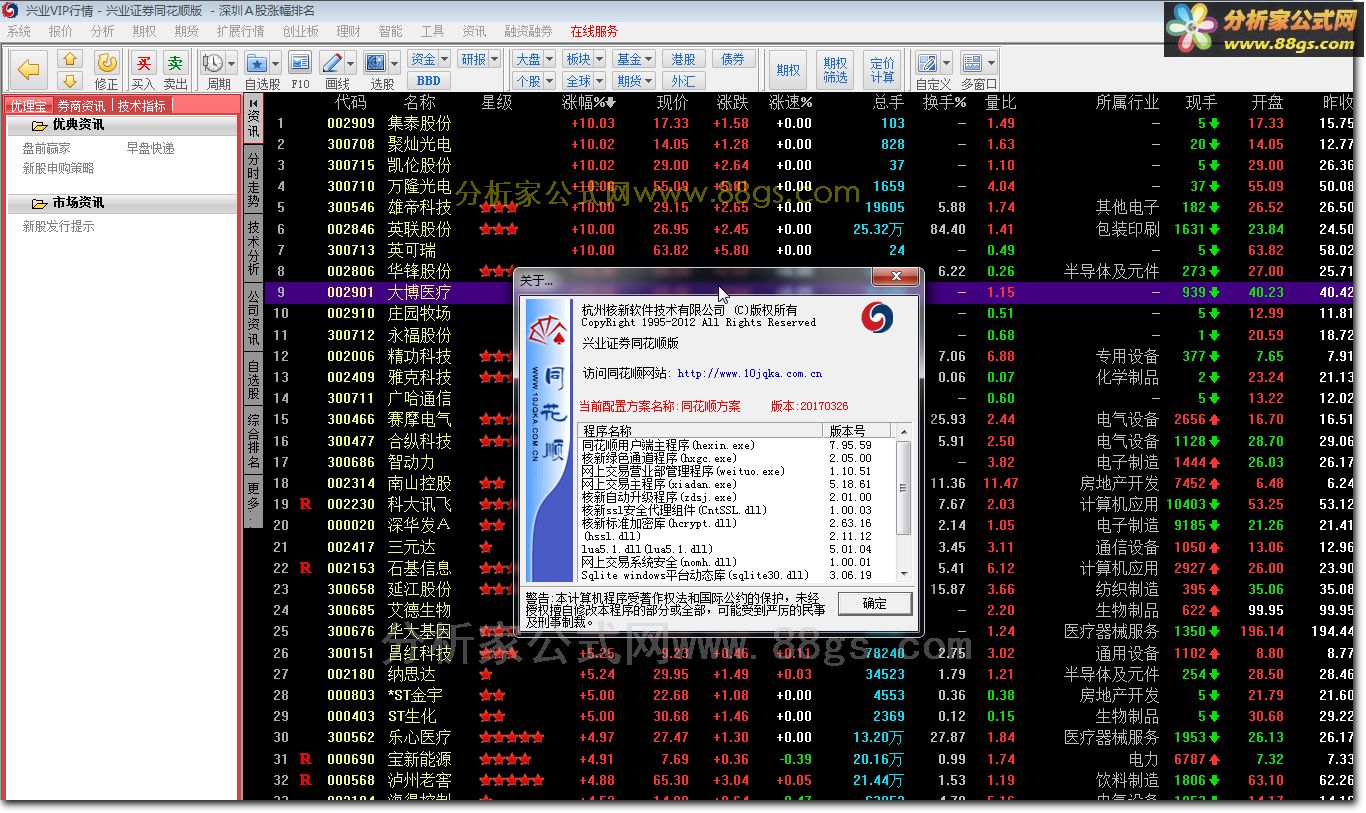Viewport: 1366px width, 813px height.
Task: Open the 早盘快递 link
Action: pos(150,148)
